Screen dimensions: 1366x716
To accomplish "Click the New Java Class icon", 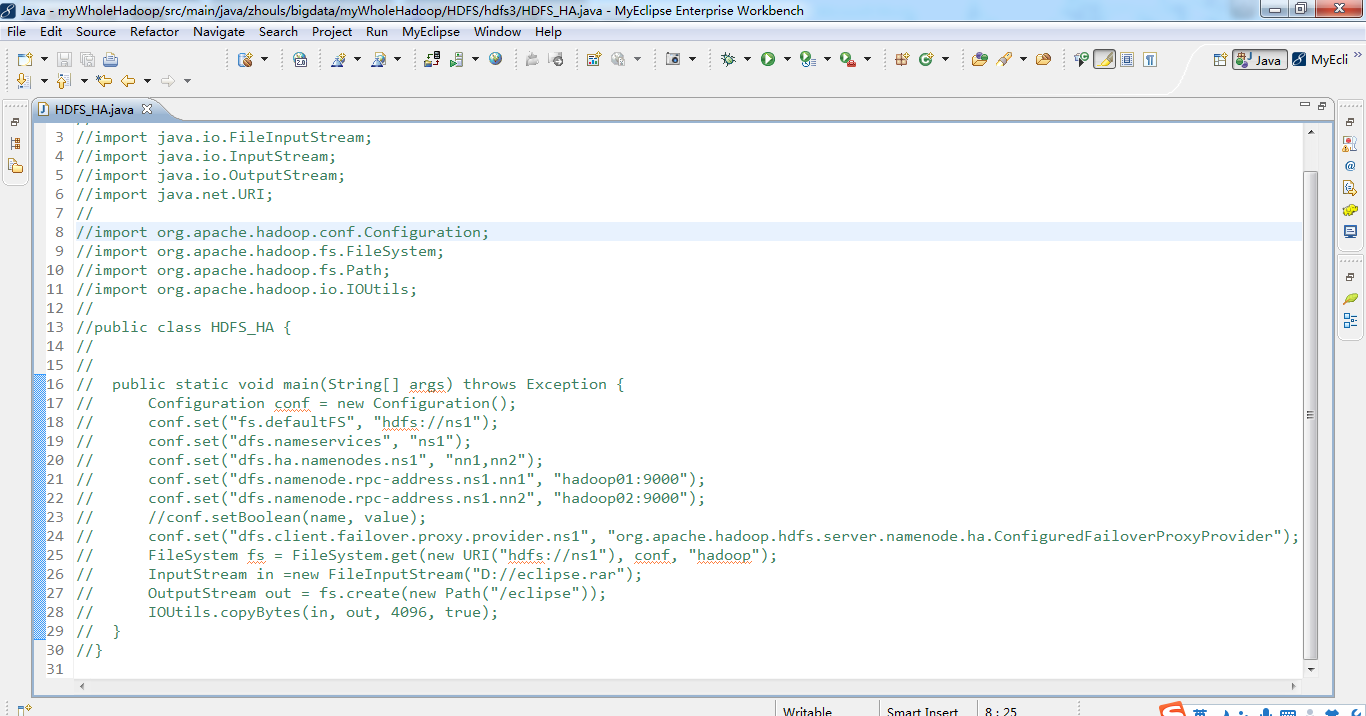I will point(926,59).
